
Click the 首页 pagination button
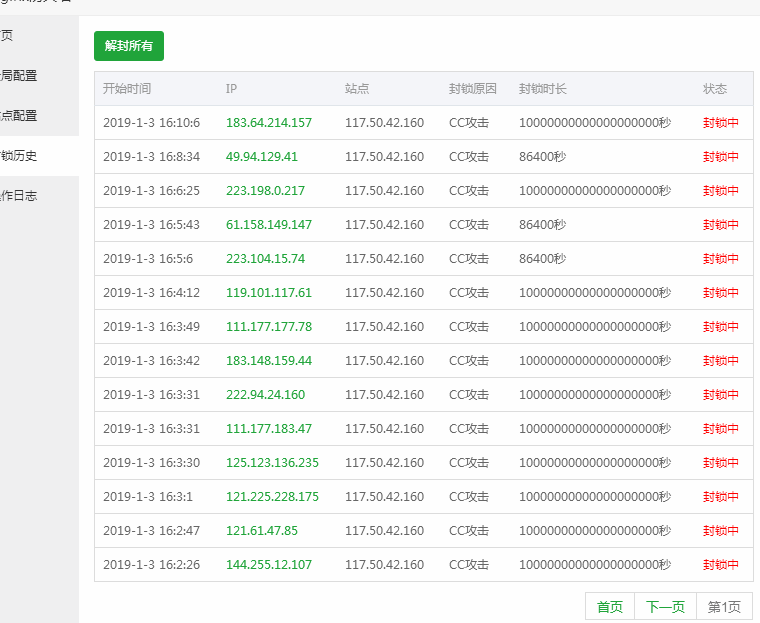(x=610, y=607)
